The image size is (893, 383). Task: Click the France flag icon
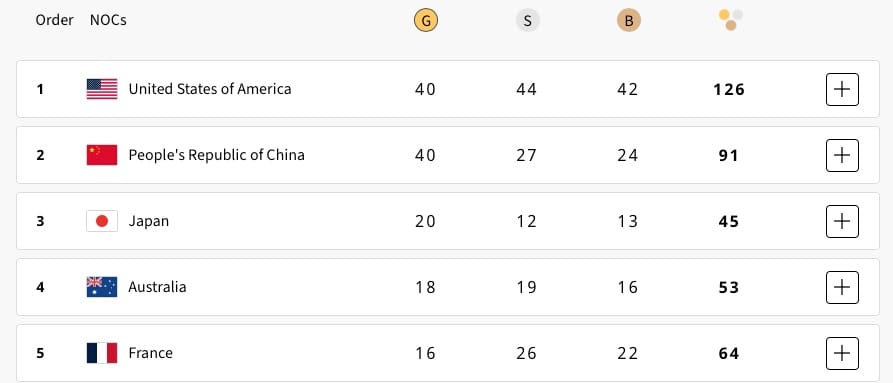point(102,353)
